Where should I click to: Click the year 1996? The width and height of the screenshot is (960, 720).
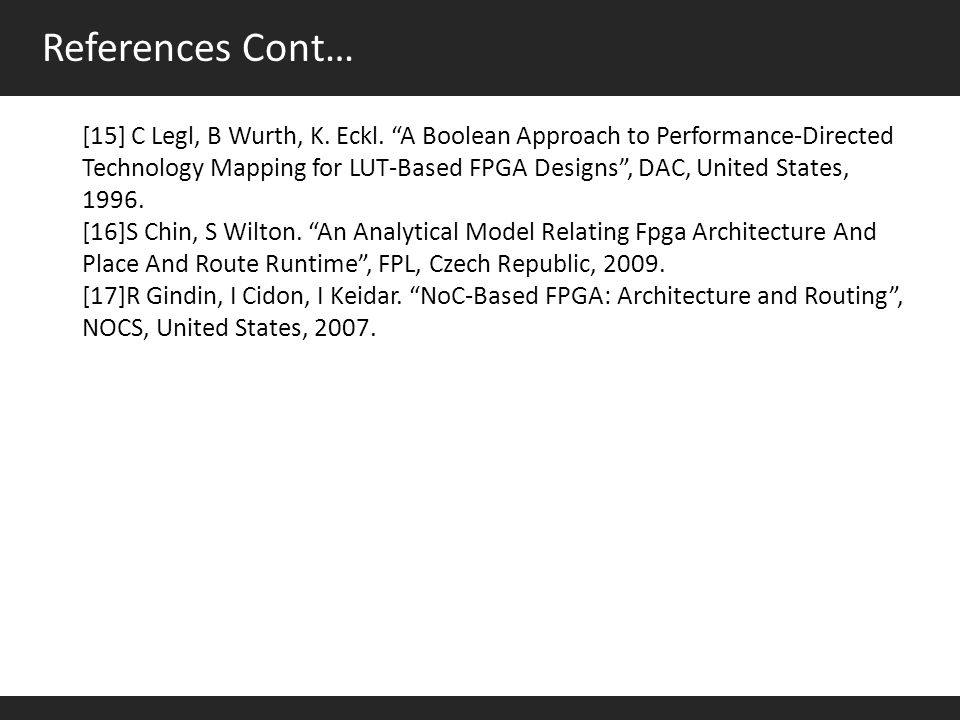(110, 200)
